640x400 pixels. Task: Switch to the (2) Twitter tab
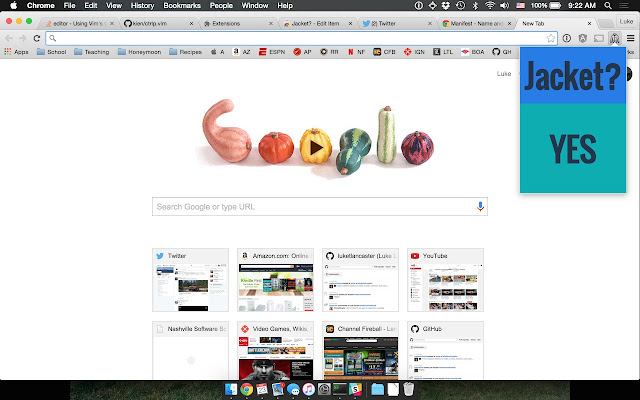(x=395, y=24)
